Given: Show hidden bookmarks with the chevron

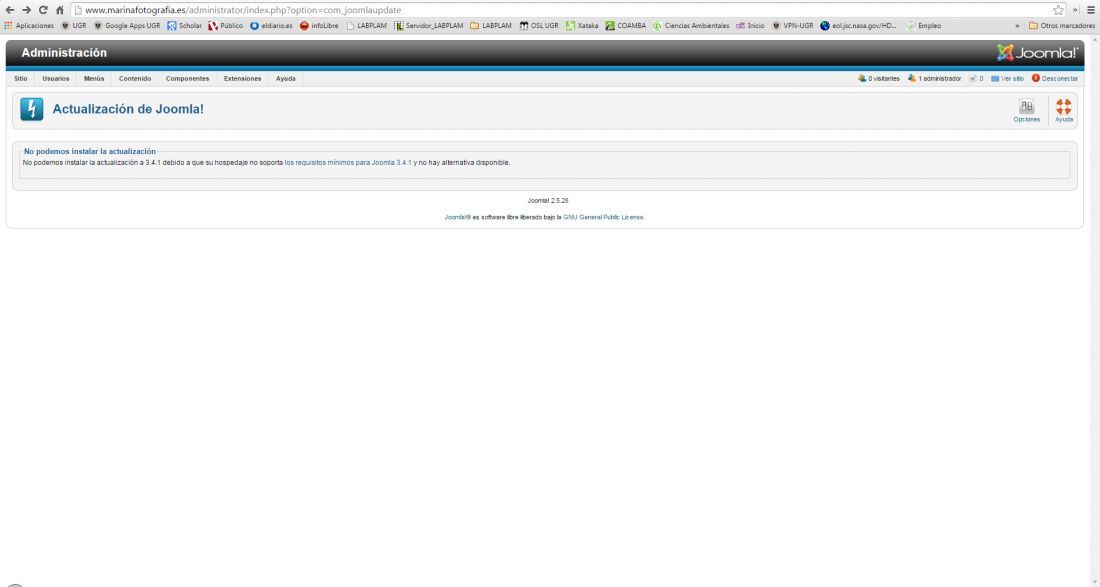Looking at the screenshot, I should (1017, 25).
